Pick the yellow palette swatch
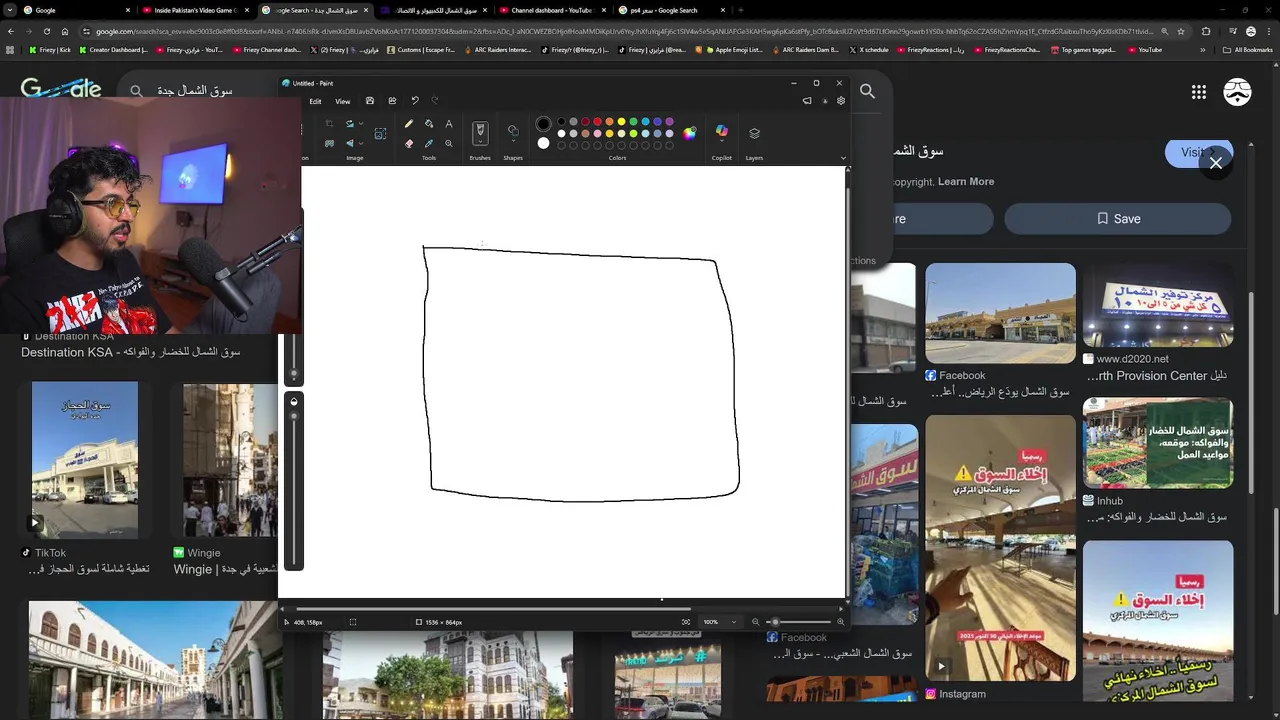The width and height of the screenshot is (1280, 720). (x=621, y=122)
